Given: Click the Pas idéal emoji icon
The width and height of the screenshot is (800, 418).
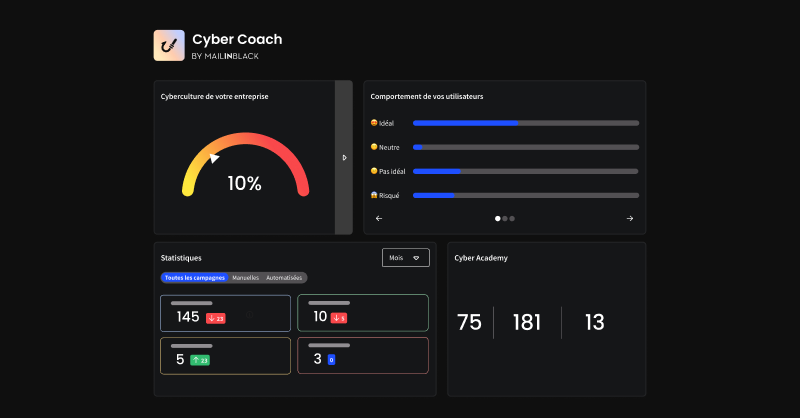Looking at the screenshot, I should [374, 171].
